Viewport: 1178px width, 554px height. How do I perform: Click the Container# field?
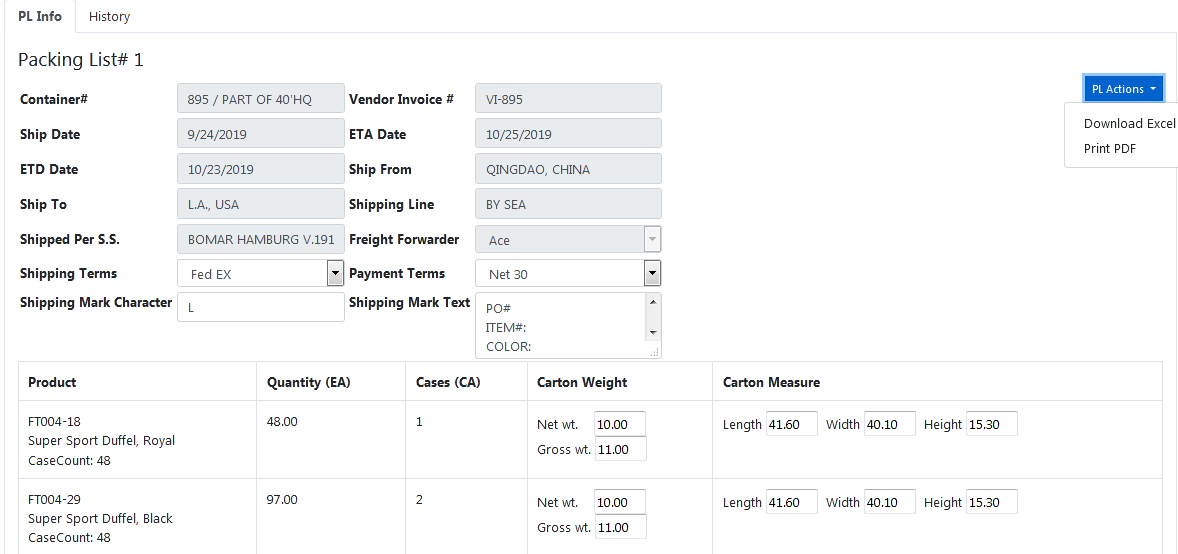point(260,99)
